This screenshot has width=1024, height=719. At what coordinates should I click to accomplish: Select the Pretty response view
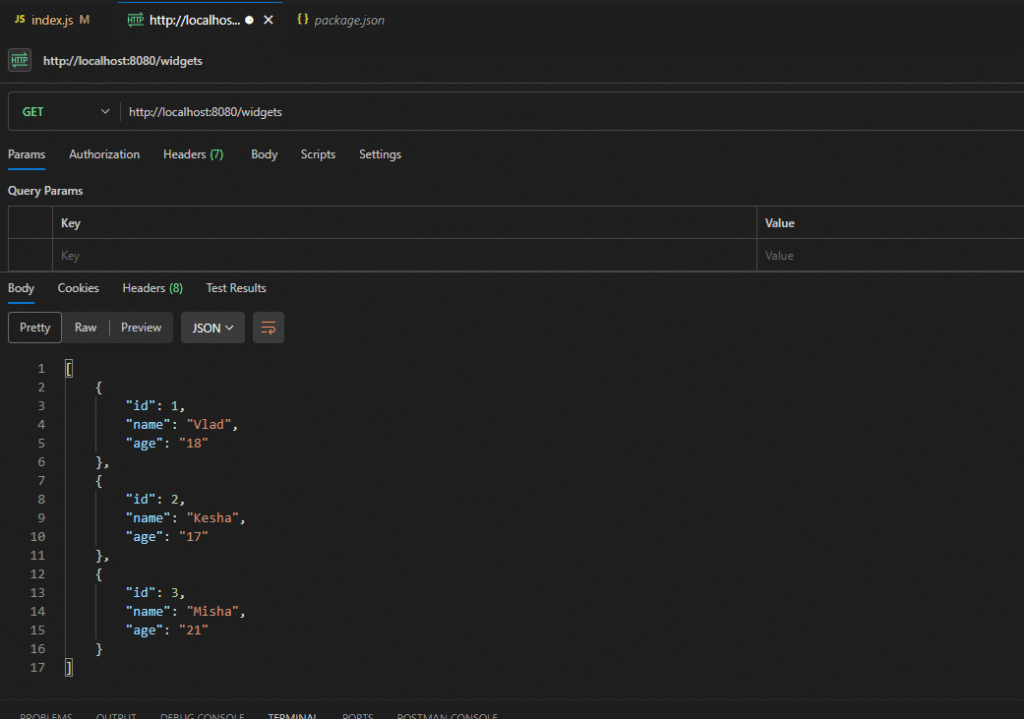tap(35, 328)
